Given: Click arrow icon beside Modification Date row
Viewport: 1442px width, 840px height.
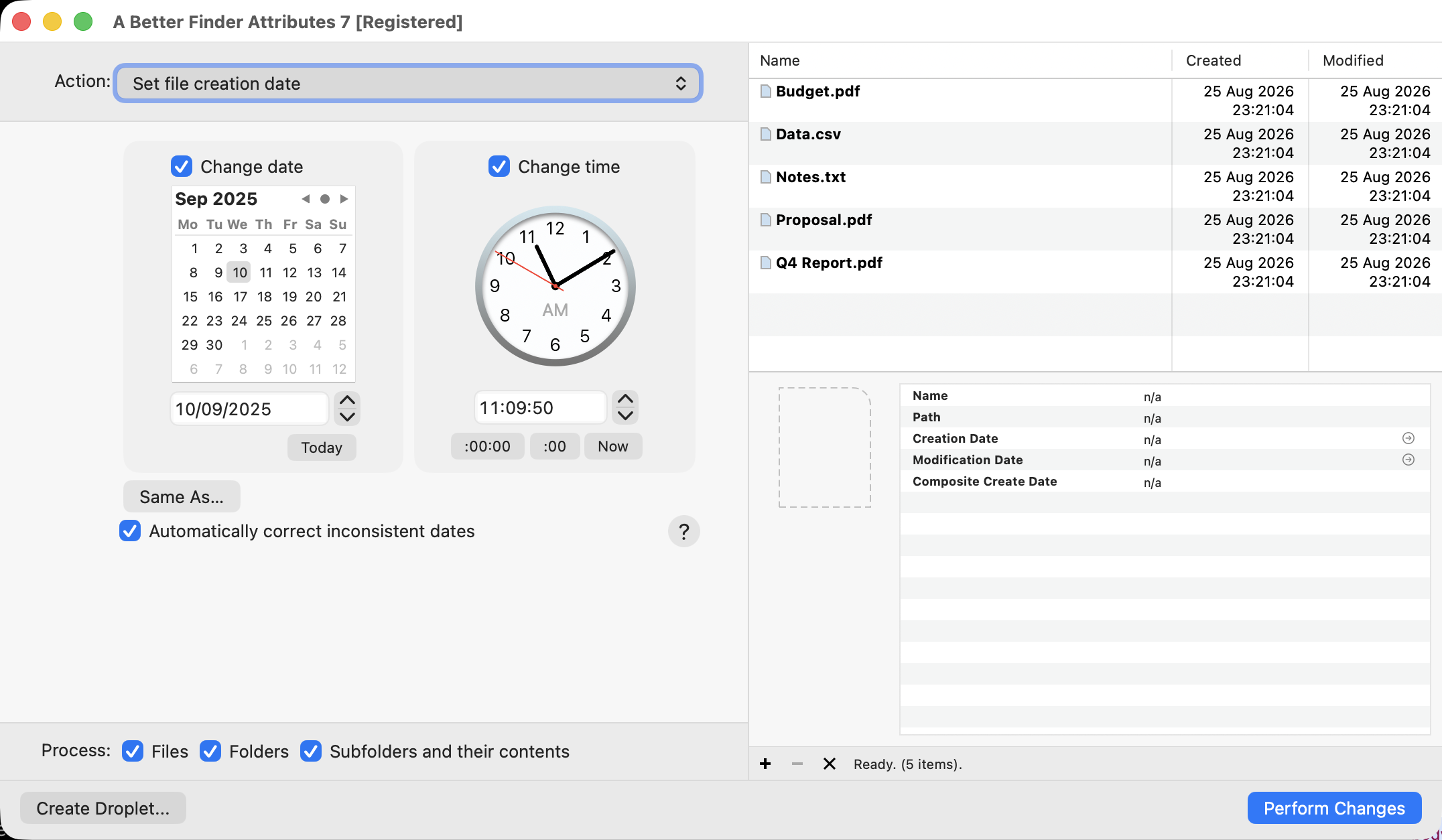Looking at the screenshot, I should coord(1408,460).
